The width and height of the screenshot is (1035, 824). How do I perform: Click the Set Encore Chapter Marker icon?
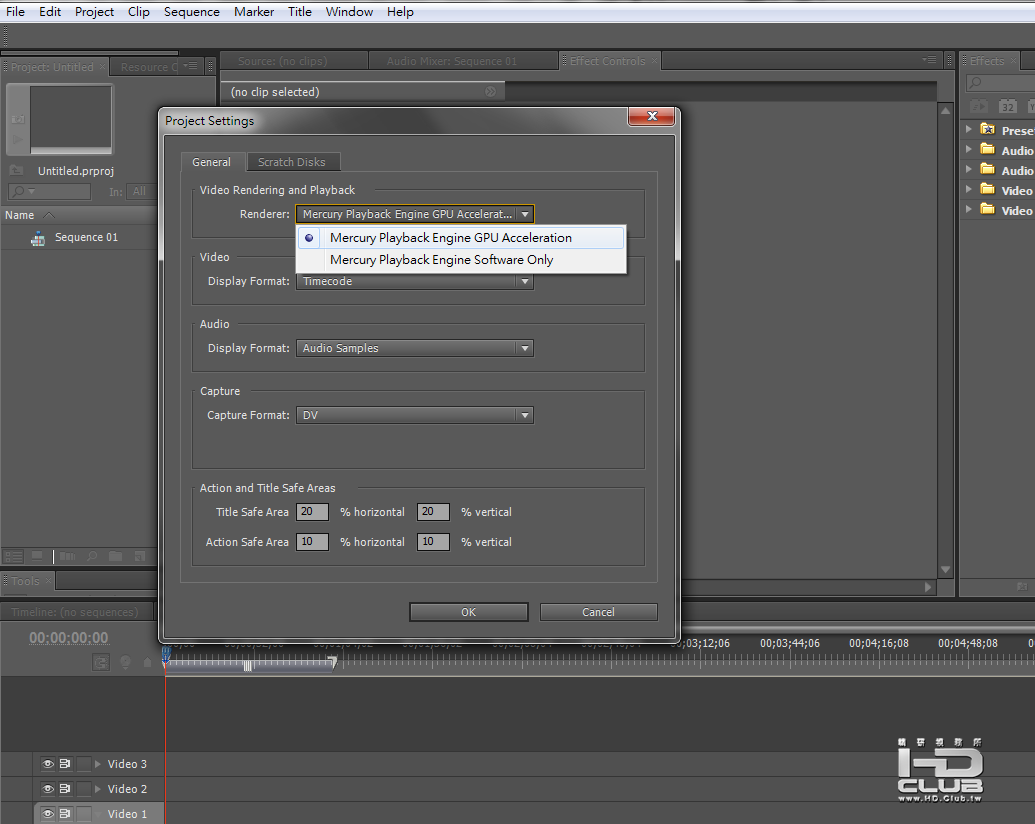(125, 662)
